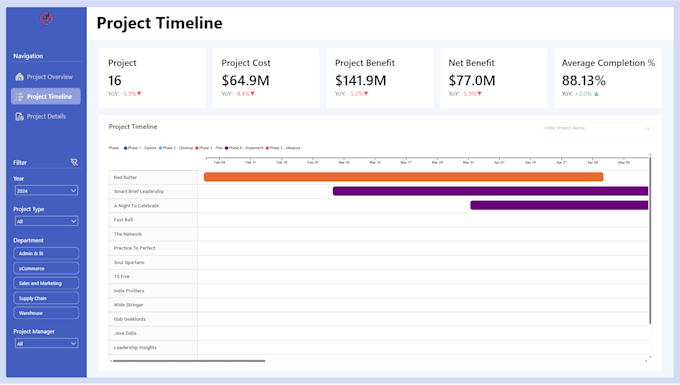Click the Project Overview home icon
The height and width of the screenshot is (385, 680).
(20, 77)
